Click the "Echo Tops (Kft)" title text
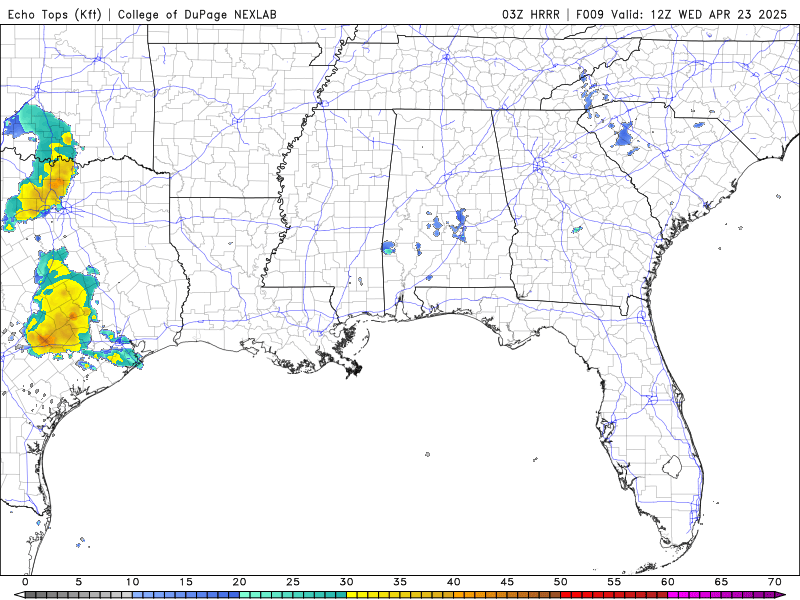This screenshot has height=600, width=800. tap(54, 14)
